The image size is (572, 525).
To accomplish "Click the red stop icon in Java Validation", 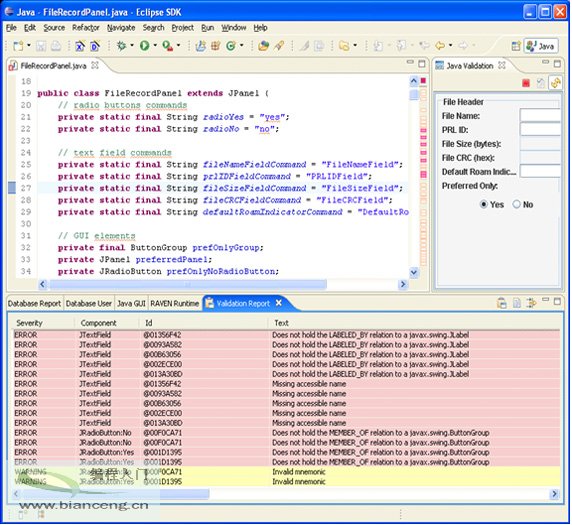I will tap(526, 83).
